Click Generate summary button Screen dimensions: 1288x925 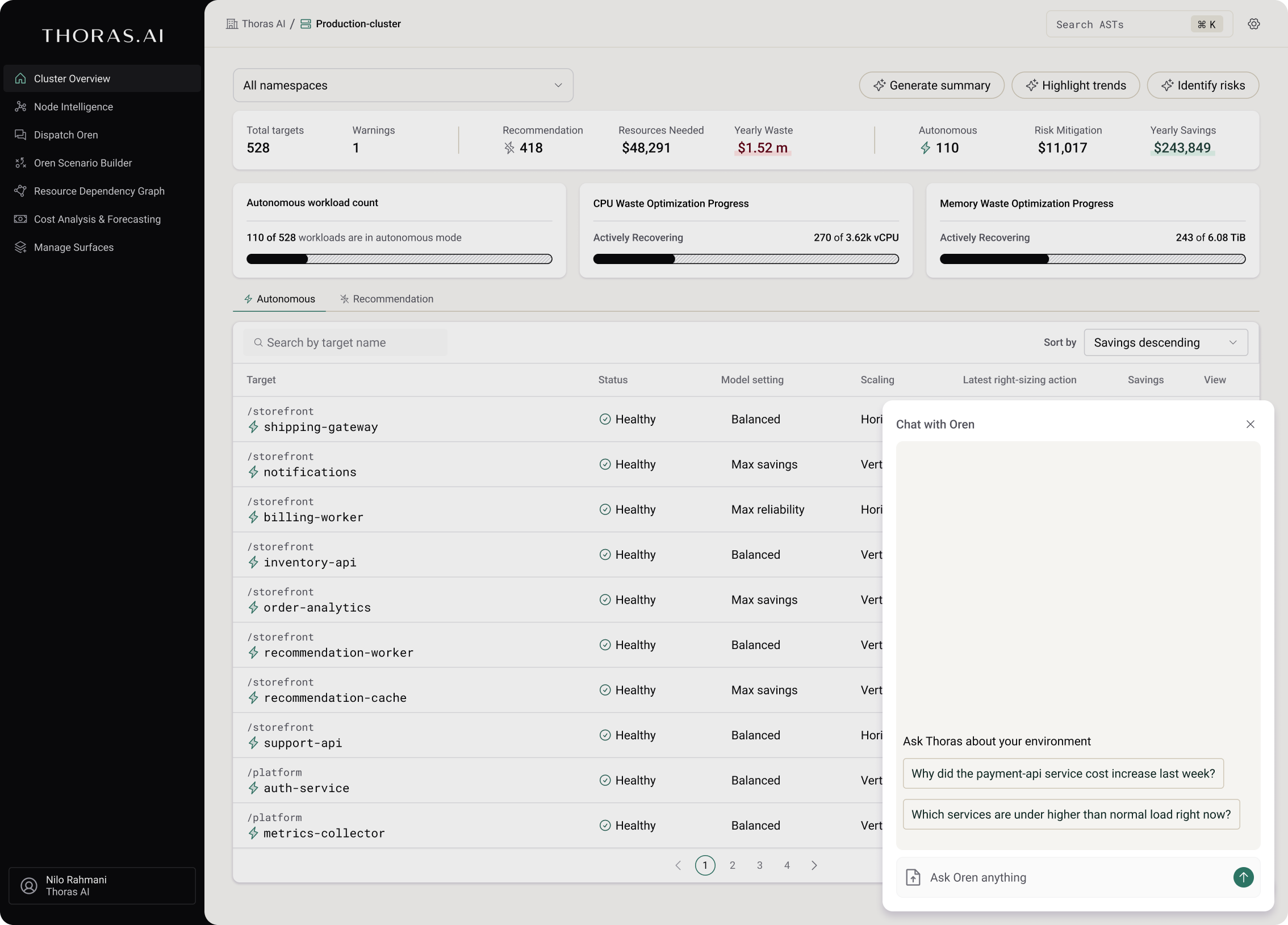pos(931,85)
